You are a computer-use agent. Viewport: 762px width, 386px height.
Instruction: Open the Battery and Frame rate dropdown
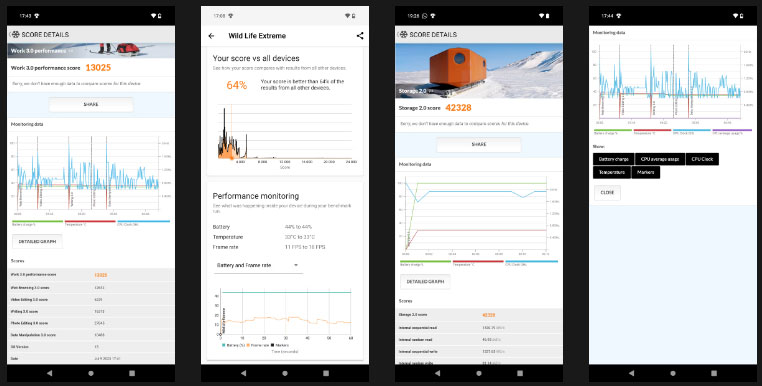tap(258, 265)
